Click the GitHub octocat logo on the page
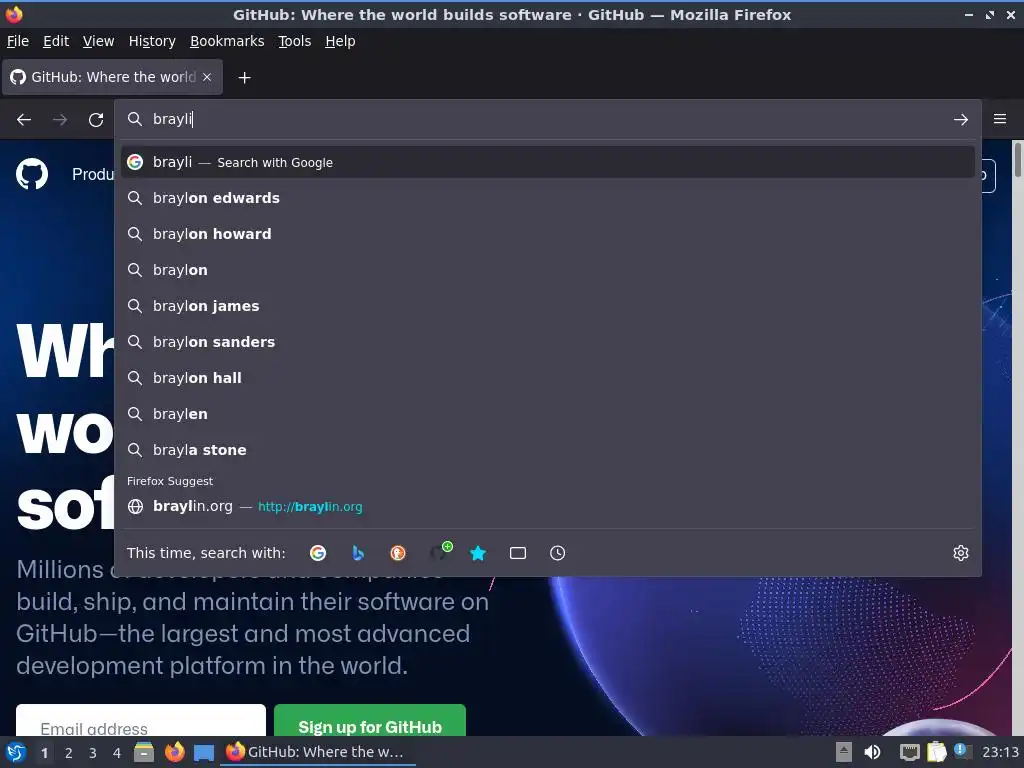This screenshot has height=768, width=1024. point(32,174)
